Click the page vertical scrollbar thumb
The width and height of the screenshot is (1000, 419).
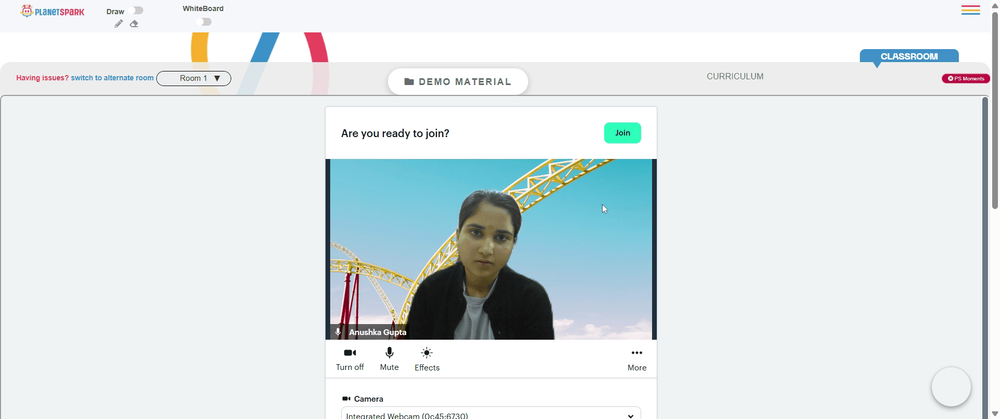(995, 108)
